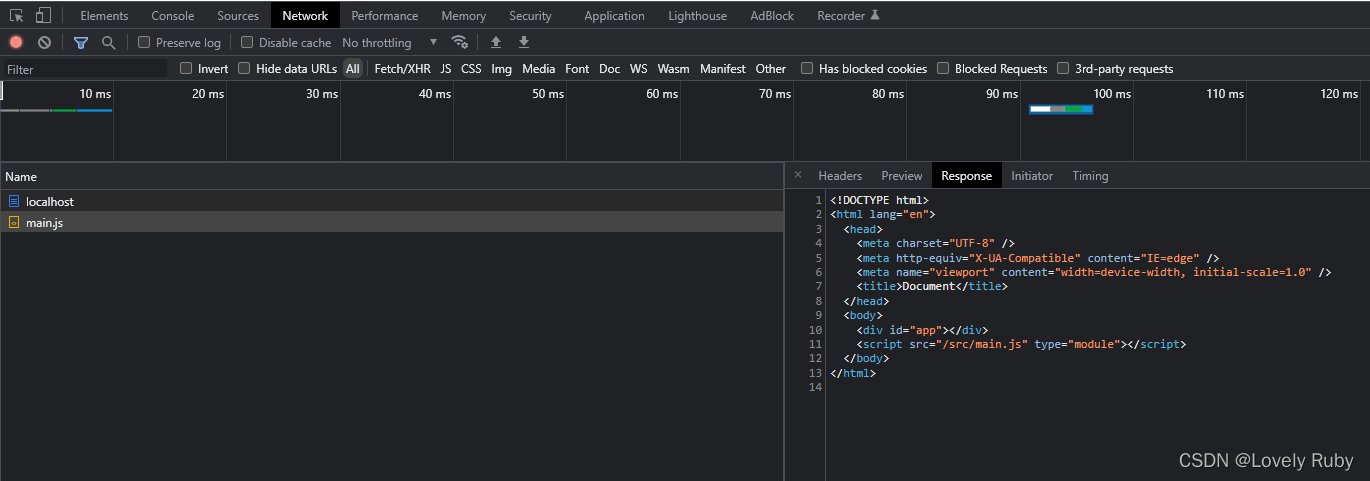Enable Disable cache checkbox
This screenshot has height=481, width=1370.
tap(247, 42)
